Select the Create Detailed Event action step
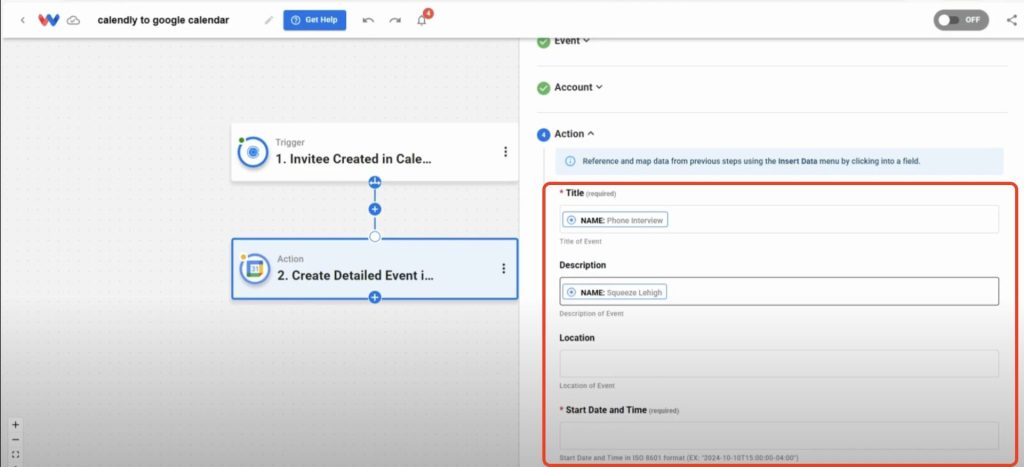 click(375, 268)
